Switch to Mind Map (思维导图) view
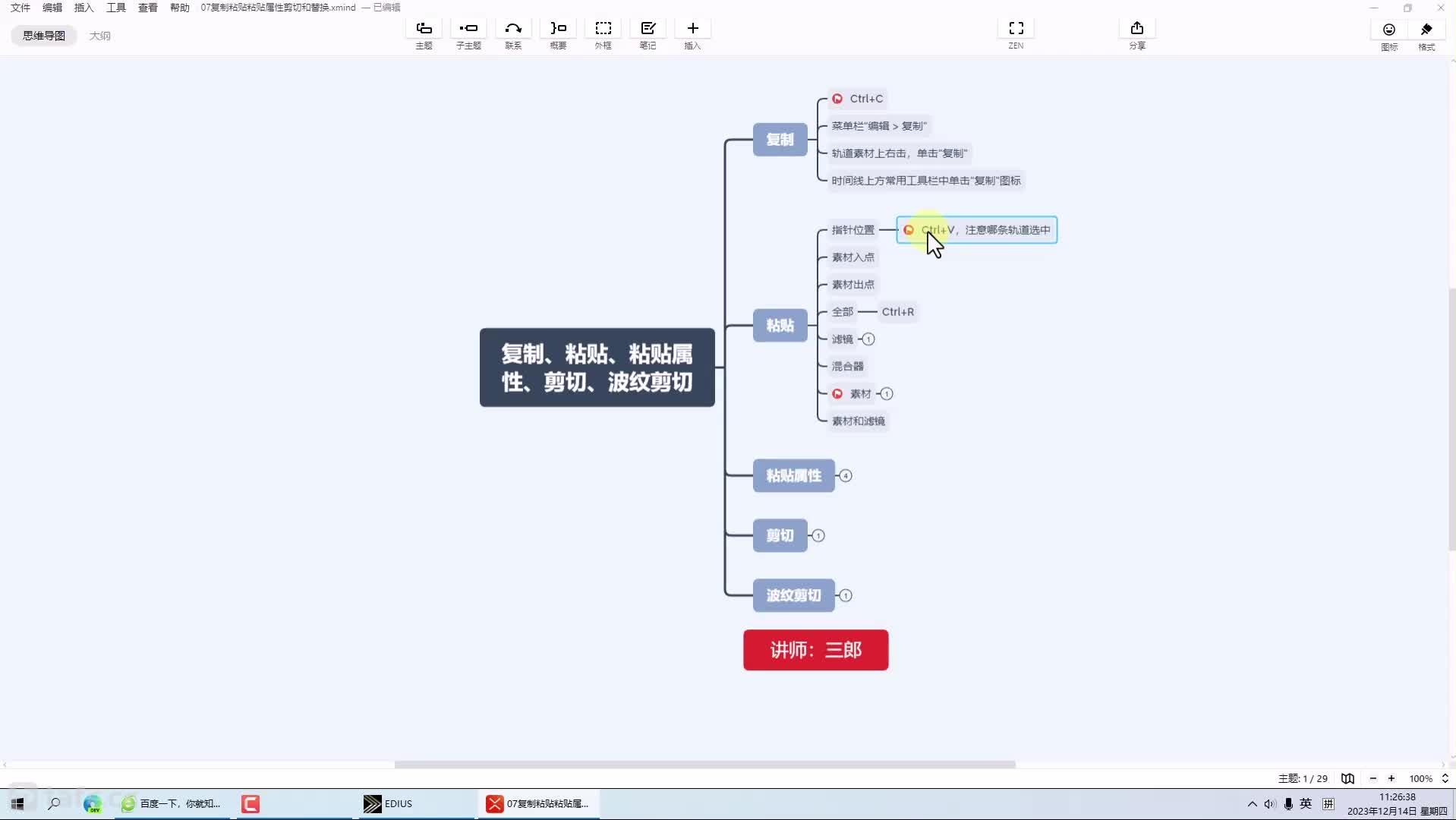This screenshot has width=1456, height=820. pos(44,36)
